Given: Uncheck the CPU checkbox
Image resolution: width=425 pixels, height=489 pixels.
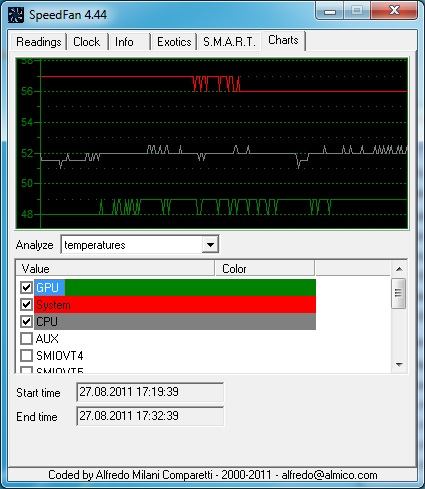Looking at the screenshot, I should pyautogui.click(x=26, y=321).
